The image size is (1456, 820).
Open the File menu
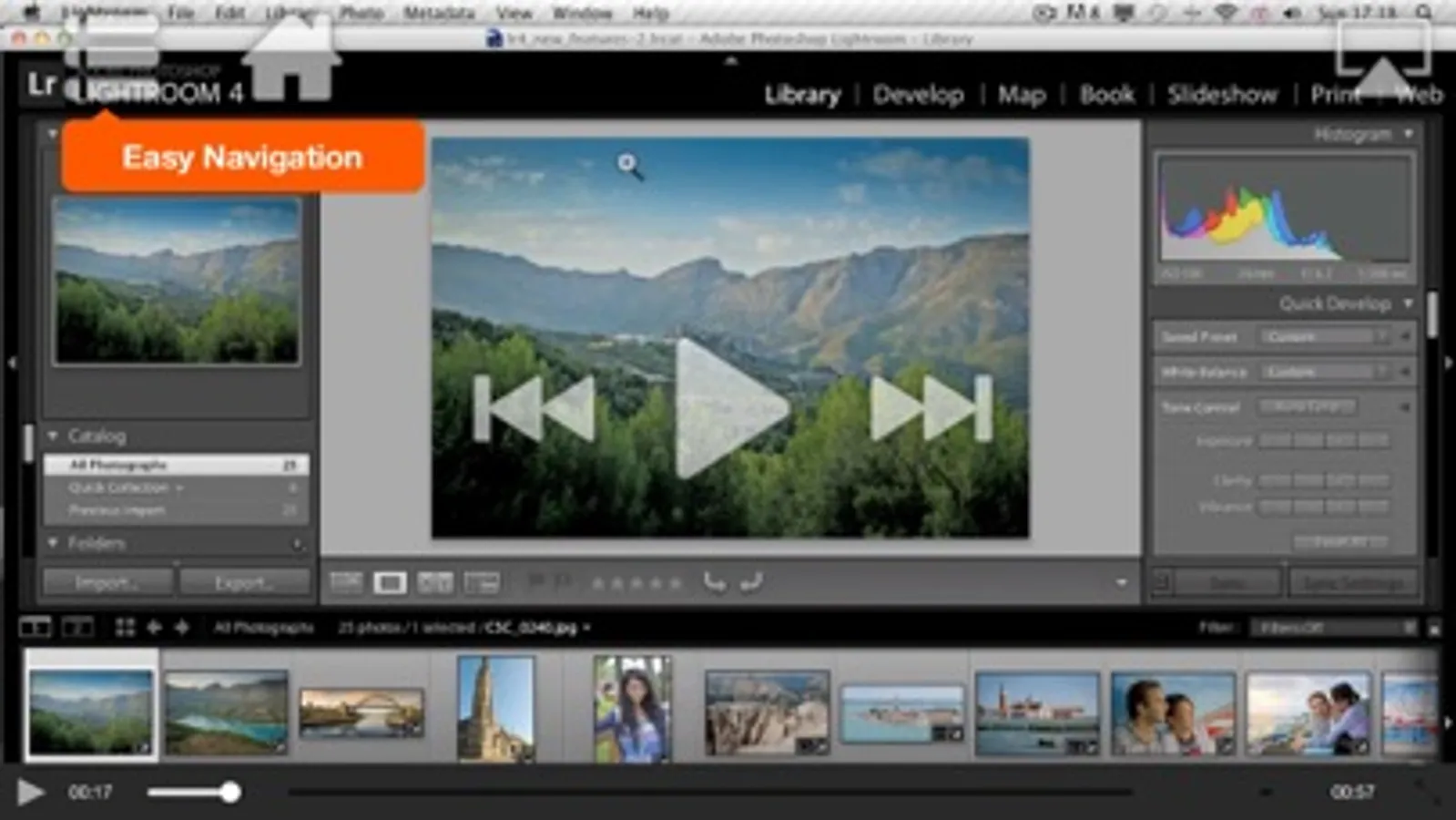tap(180, 13)
